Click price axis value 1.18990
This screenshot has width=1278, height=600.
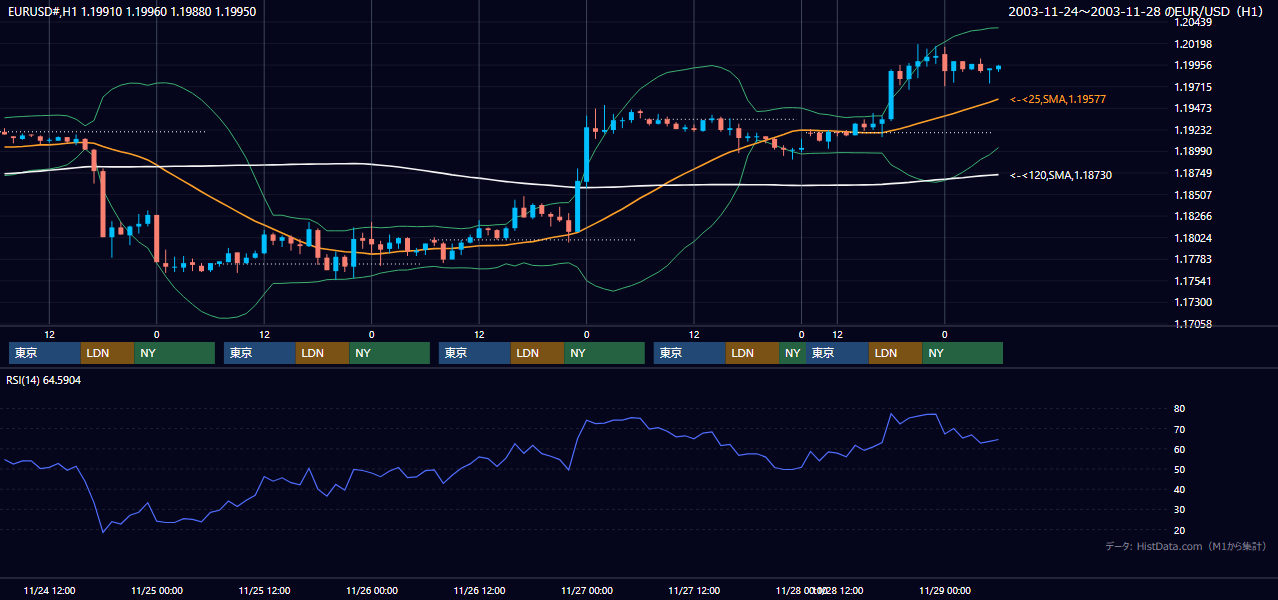(1193, 151)
